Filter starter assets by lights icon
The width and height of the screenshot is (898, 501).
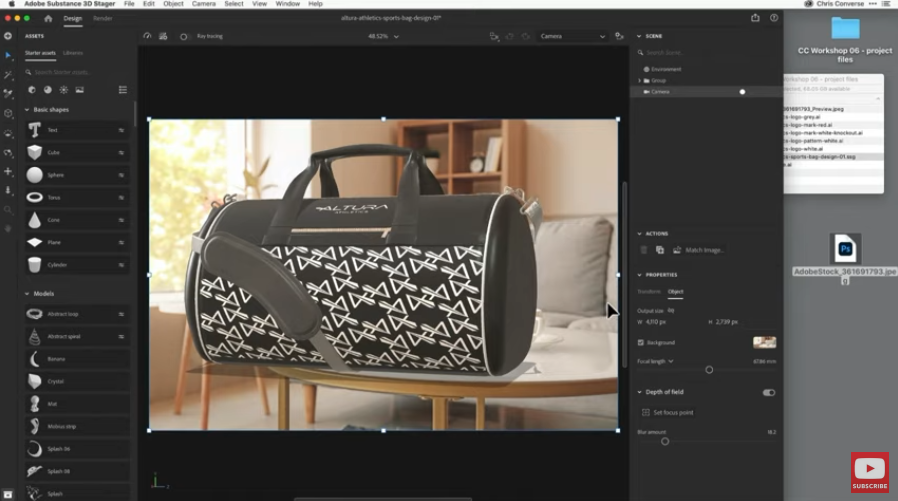tap(64, 90)
